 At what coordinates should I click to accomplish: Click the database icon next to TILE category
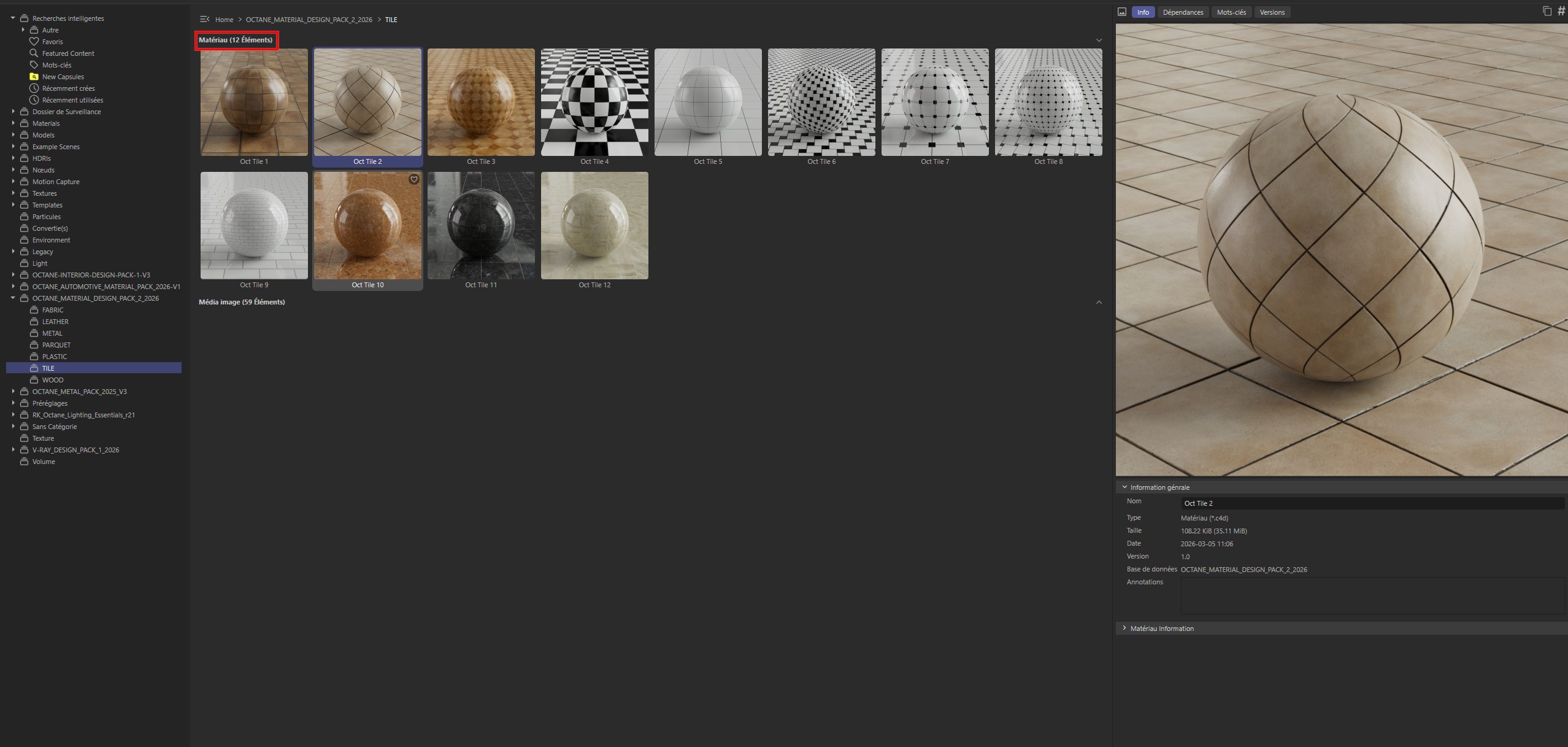35,368
